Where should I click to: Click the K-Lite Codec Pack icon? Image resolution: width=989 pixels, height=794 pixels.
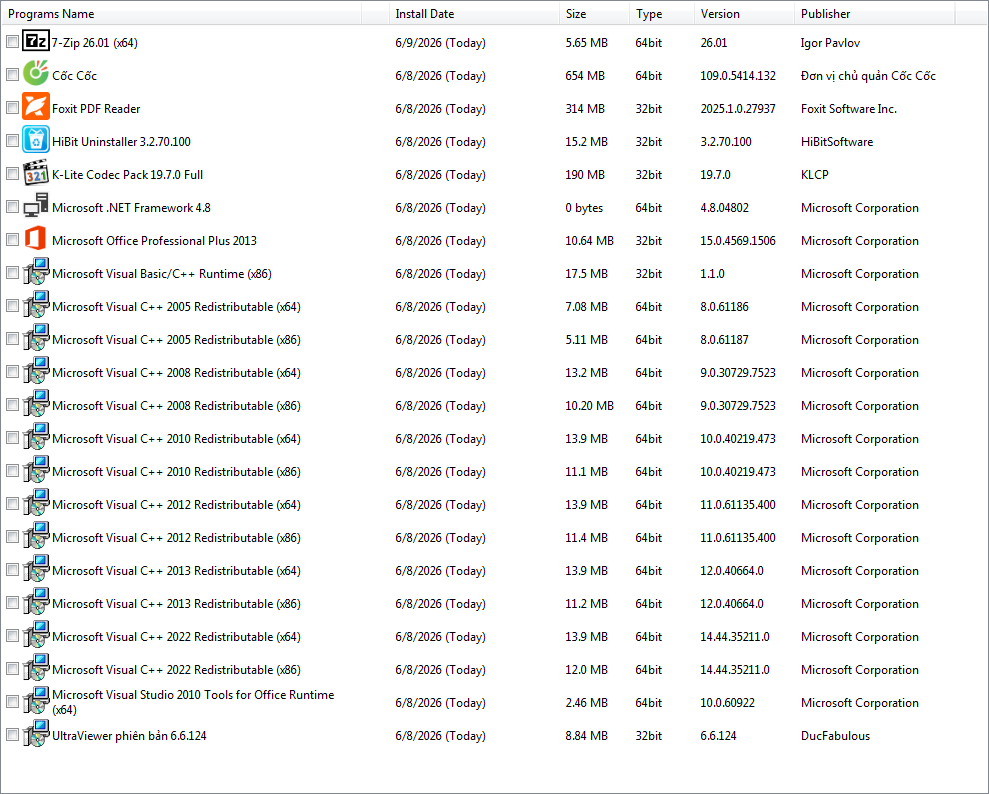click(x=36, y=173)
